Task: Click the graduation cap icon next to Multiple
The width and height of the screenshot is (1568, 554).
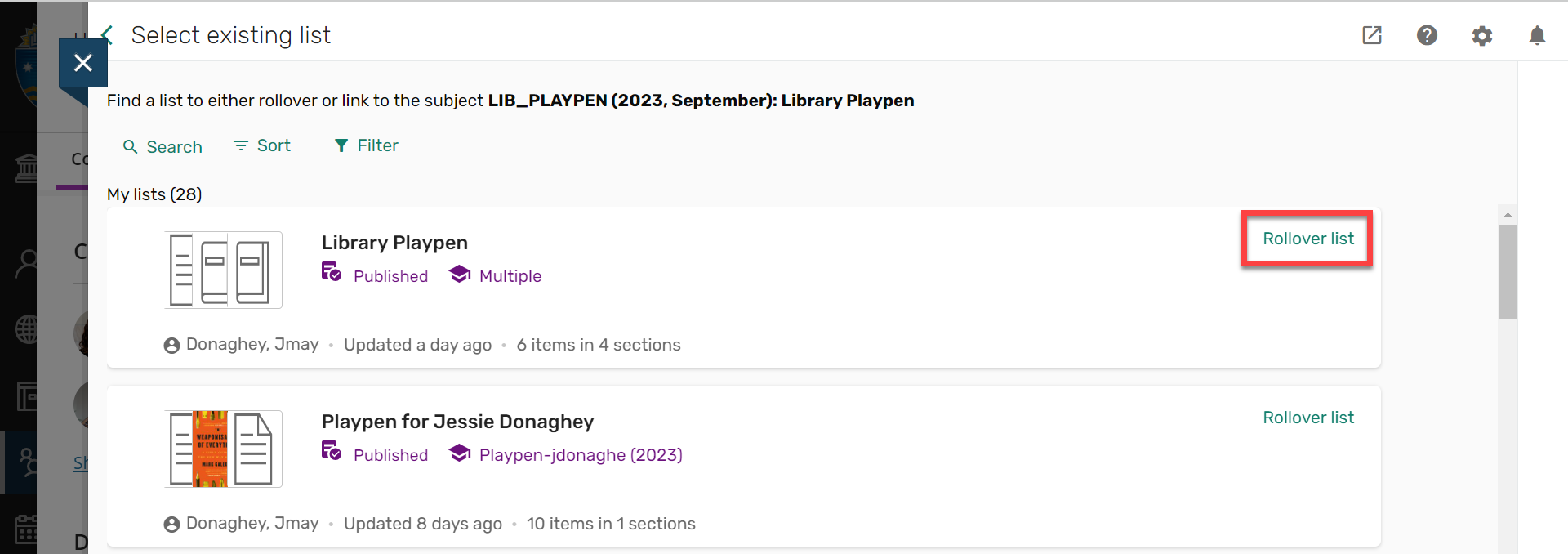Action: 459,273
